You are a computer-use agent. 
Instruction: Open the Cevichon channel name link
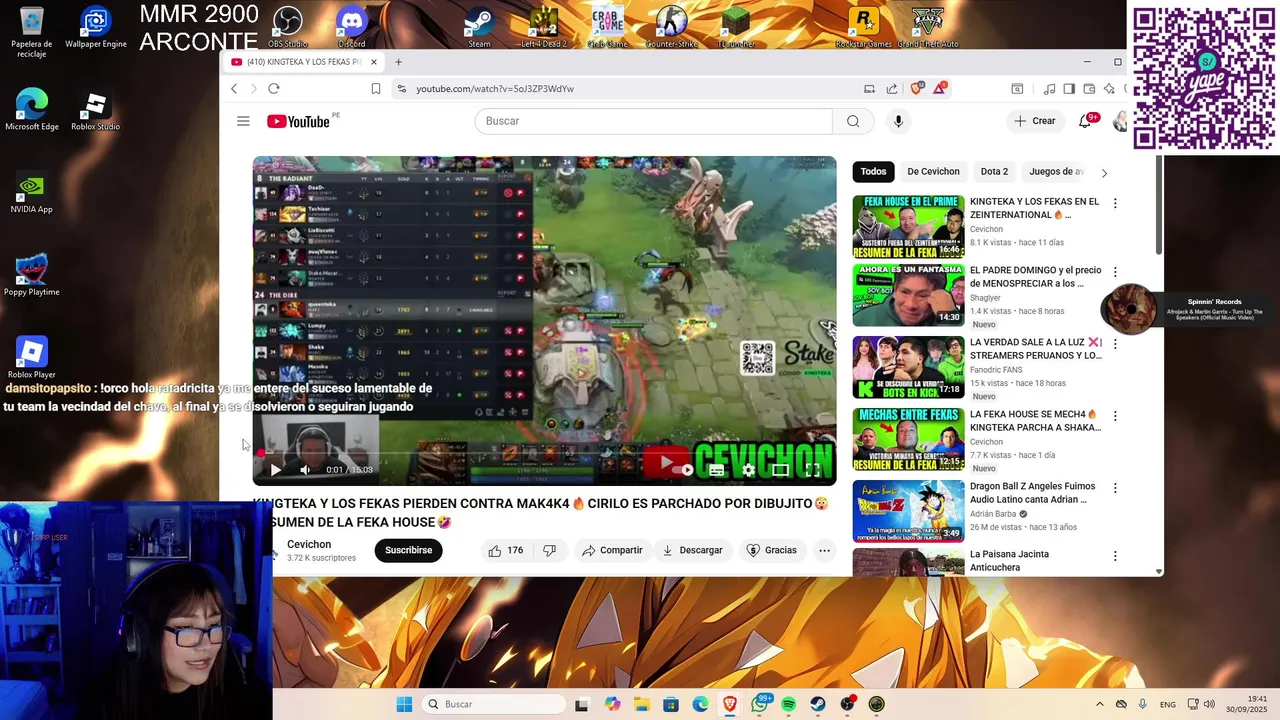(309, 544)
